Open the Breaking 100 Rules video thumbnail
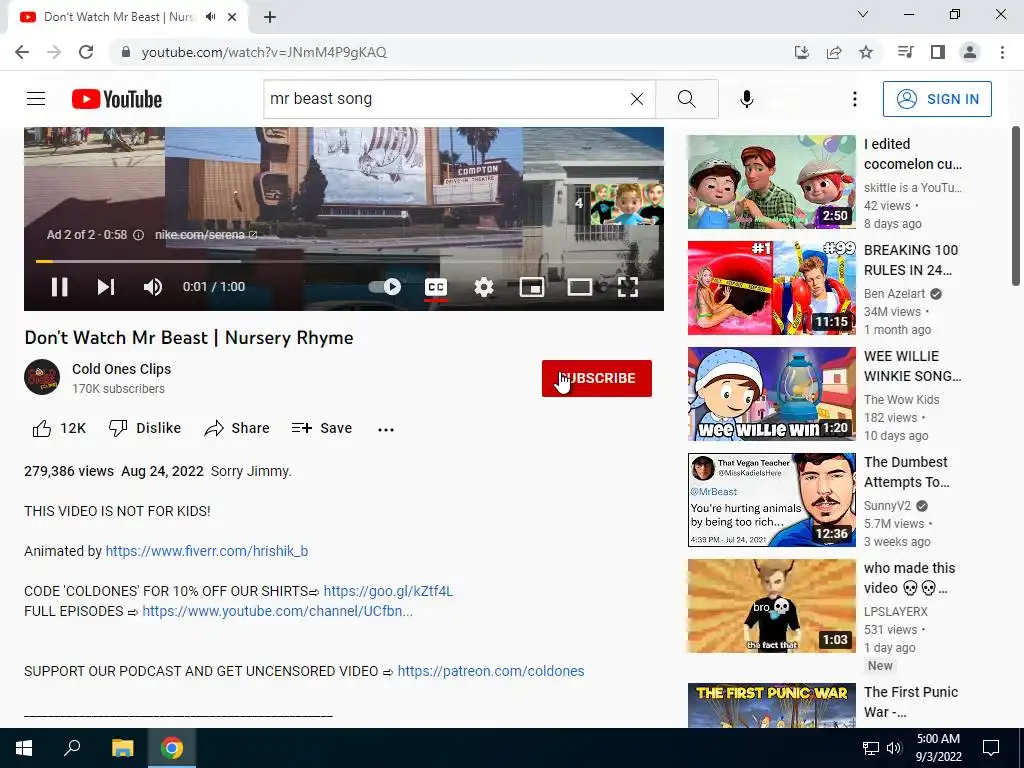This screenshot has height=768, width=1024. pyautogui.click(x=771, y=288)
